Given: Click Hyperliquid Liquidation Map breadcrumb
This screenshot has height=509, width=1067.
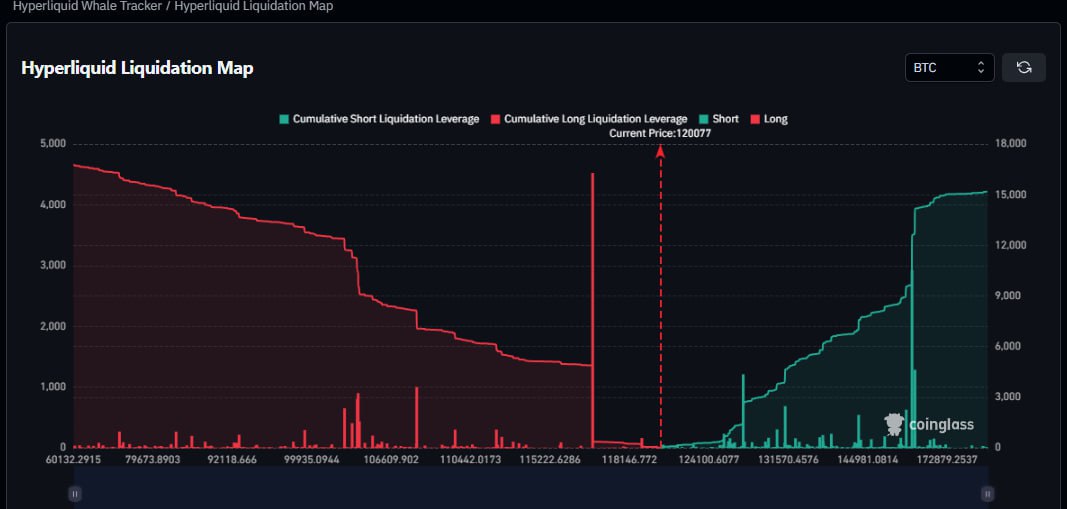Looking at the screenshot, I should click(254, 6).
